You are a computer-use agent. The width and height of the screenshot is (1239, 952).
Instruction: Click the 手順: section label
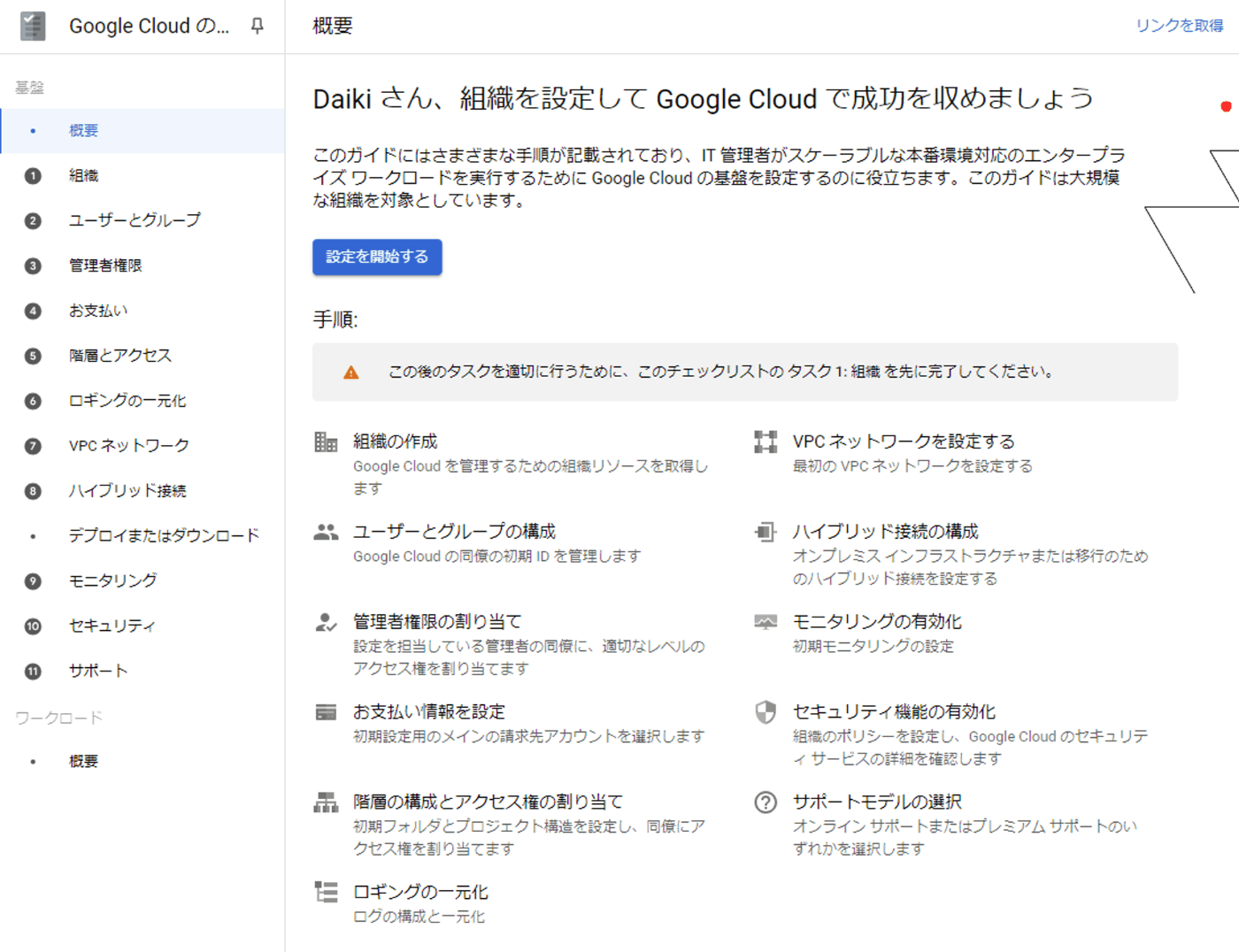[335, 320]
